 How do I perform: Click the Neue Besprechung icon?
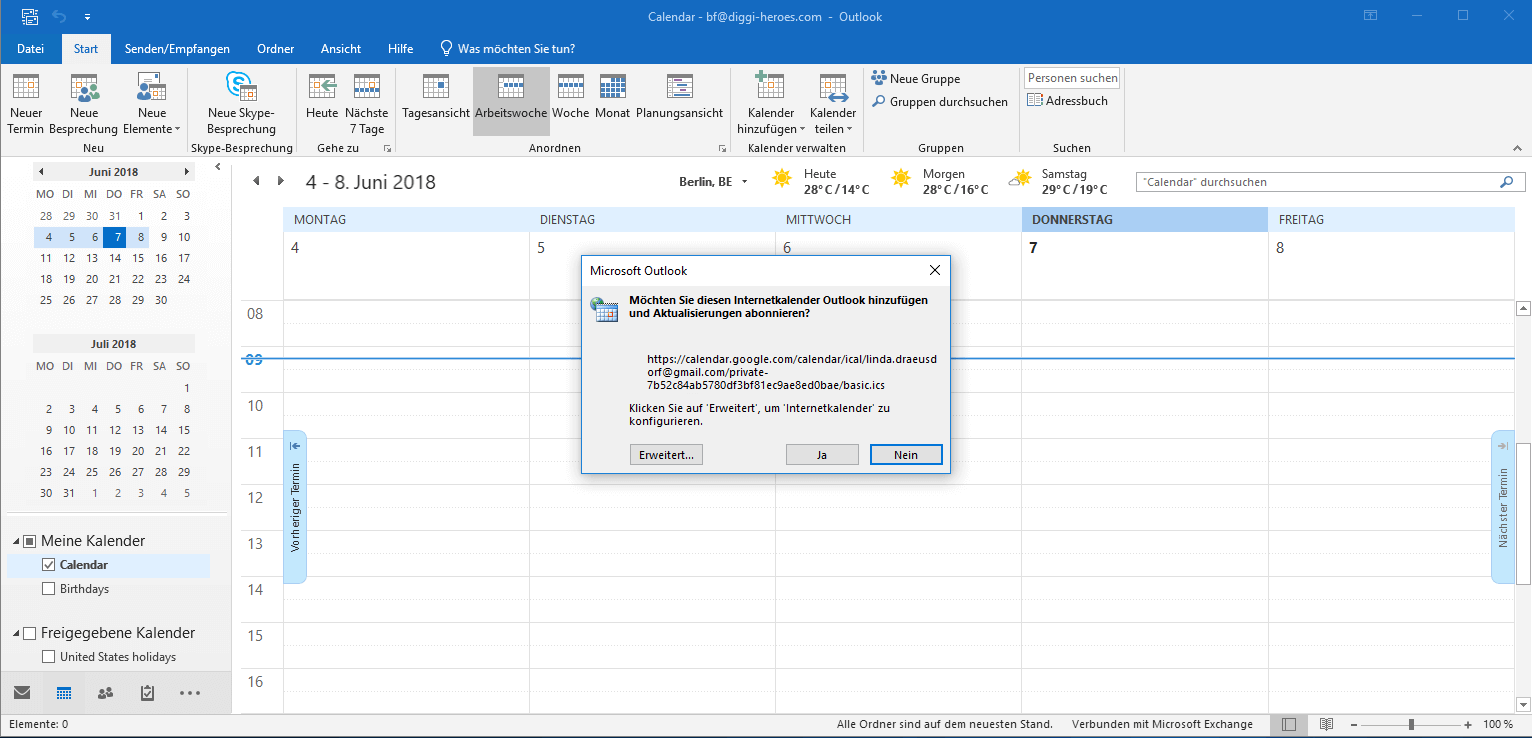(84, 88)
